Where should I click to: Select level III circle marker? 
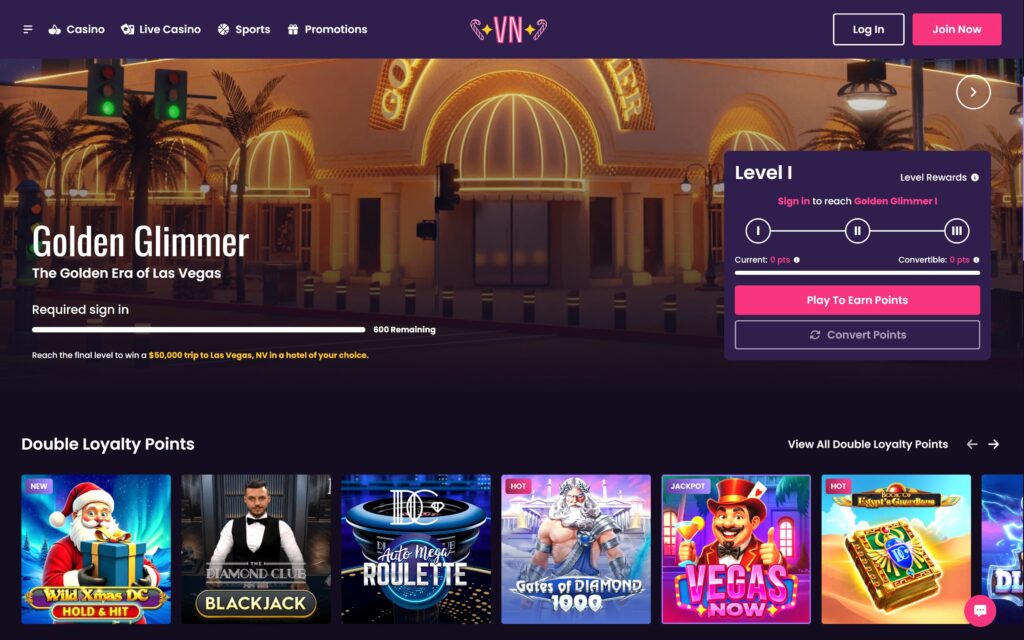957,231
